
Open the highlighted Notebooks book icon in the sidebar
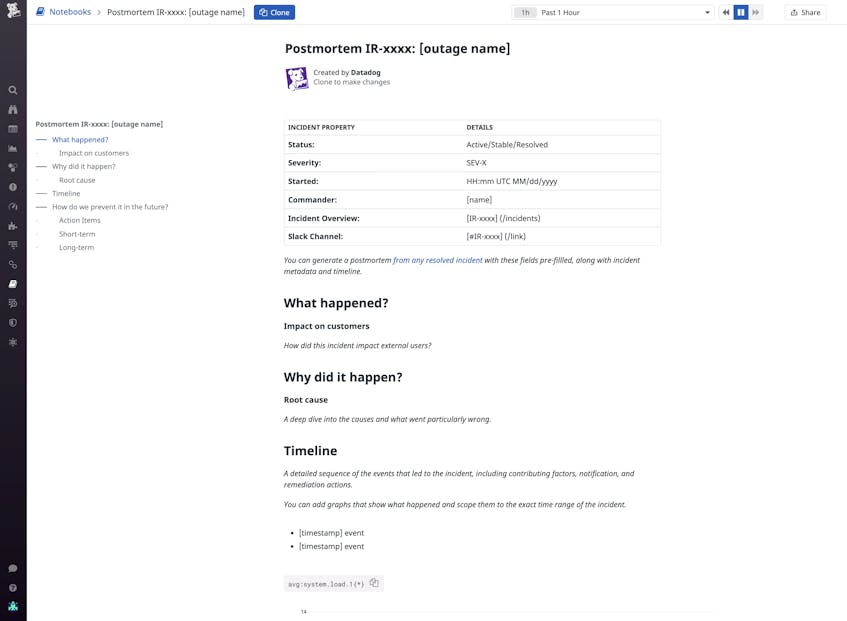click(13, 284)
